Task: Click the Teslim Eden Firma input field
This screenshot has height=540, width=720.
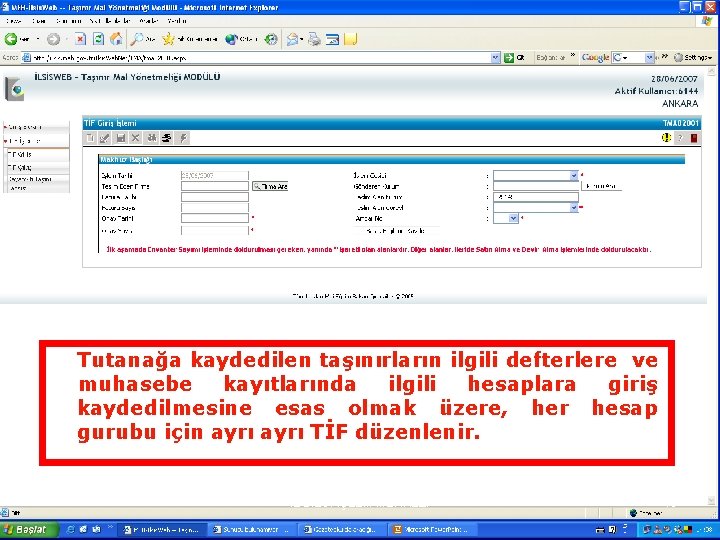Action: pos(214,186)
